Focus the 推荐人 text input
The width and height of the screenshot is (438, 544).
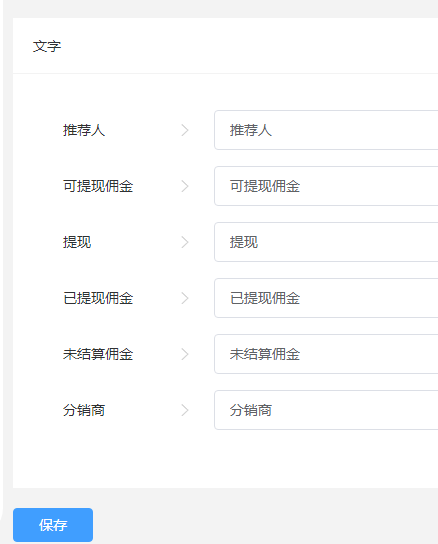pos(326,130)
